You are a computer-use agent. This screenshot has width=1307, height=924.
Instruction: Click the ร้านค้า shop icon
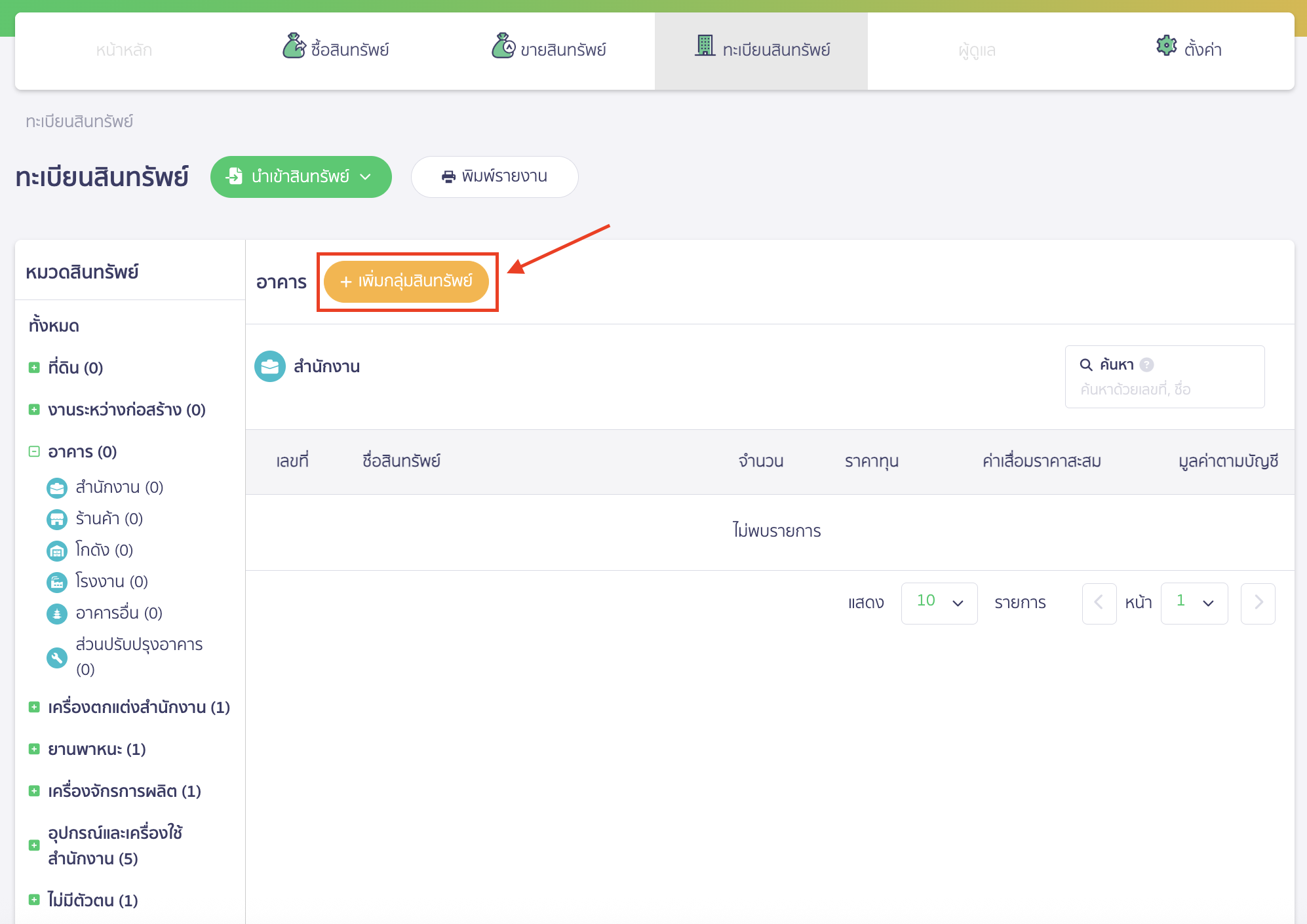pyautogui.click(x=57, y=519)
